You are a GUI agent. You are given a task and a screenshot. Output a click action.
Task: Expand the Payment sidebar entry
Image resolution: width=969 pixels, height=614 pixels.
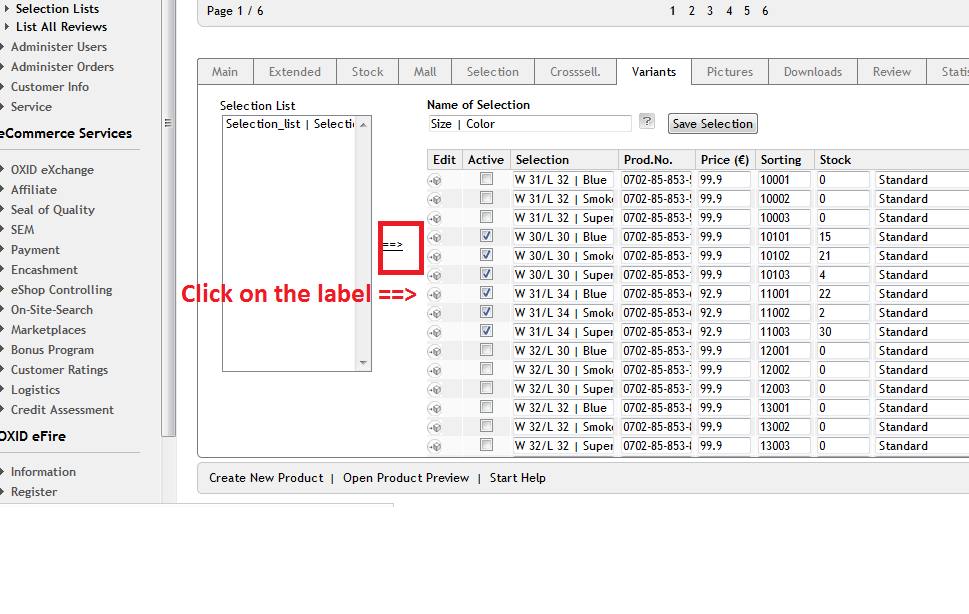point(35,250)
